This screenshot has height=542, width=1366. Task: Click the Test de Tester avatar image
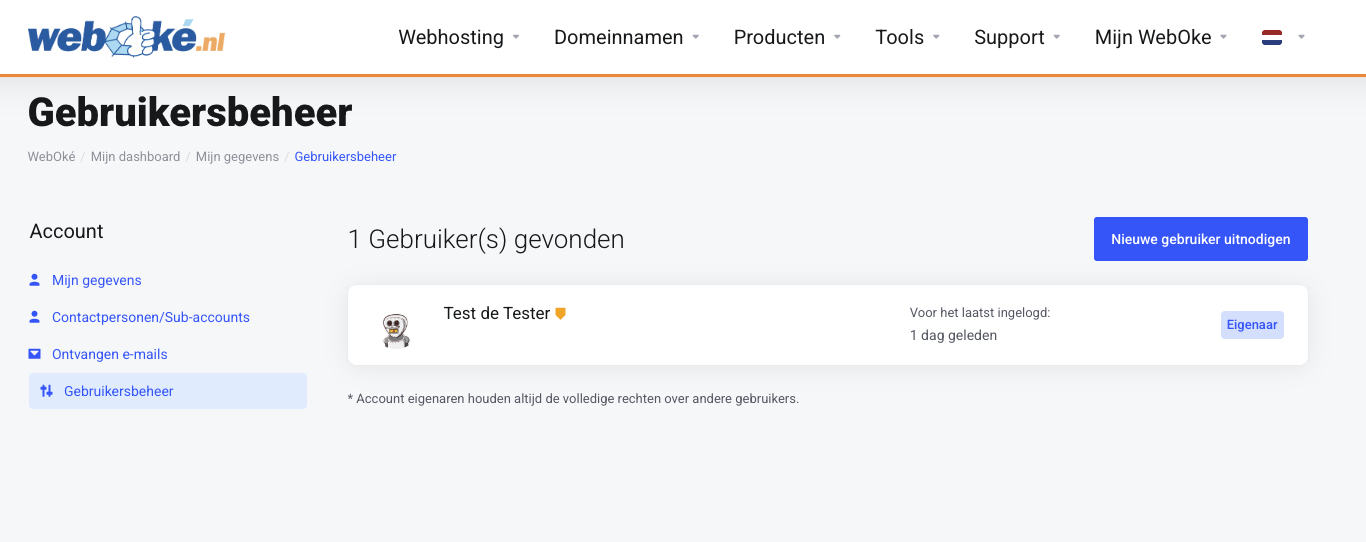[x=397, y=329]
